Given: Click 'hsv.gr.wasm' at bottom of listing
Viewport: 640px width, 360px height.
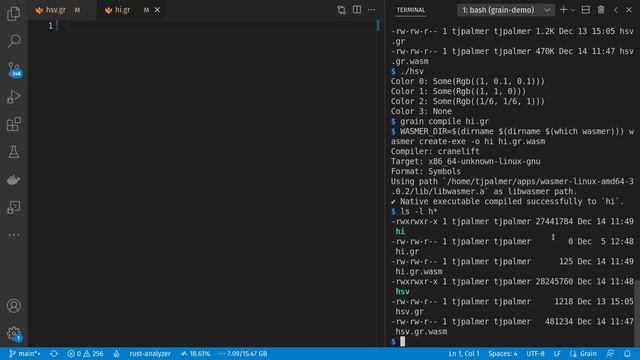Looking at the screenshot, I should click(421, 331).
